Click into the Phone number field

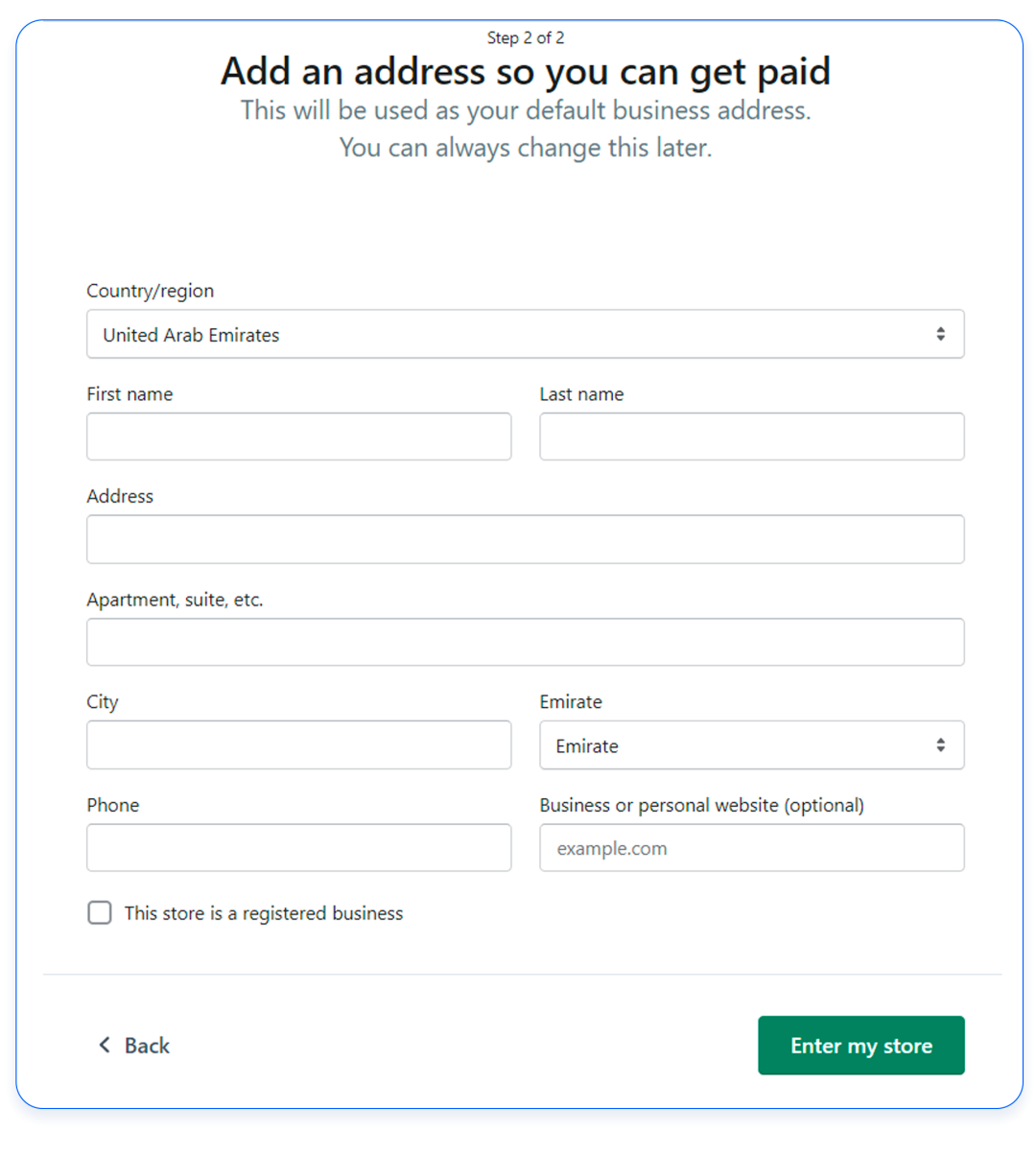(298, 847)
